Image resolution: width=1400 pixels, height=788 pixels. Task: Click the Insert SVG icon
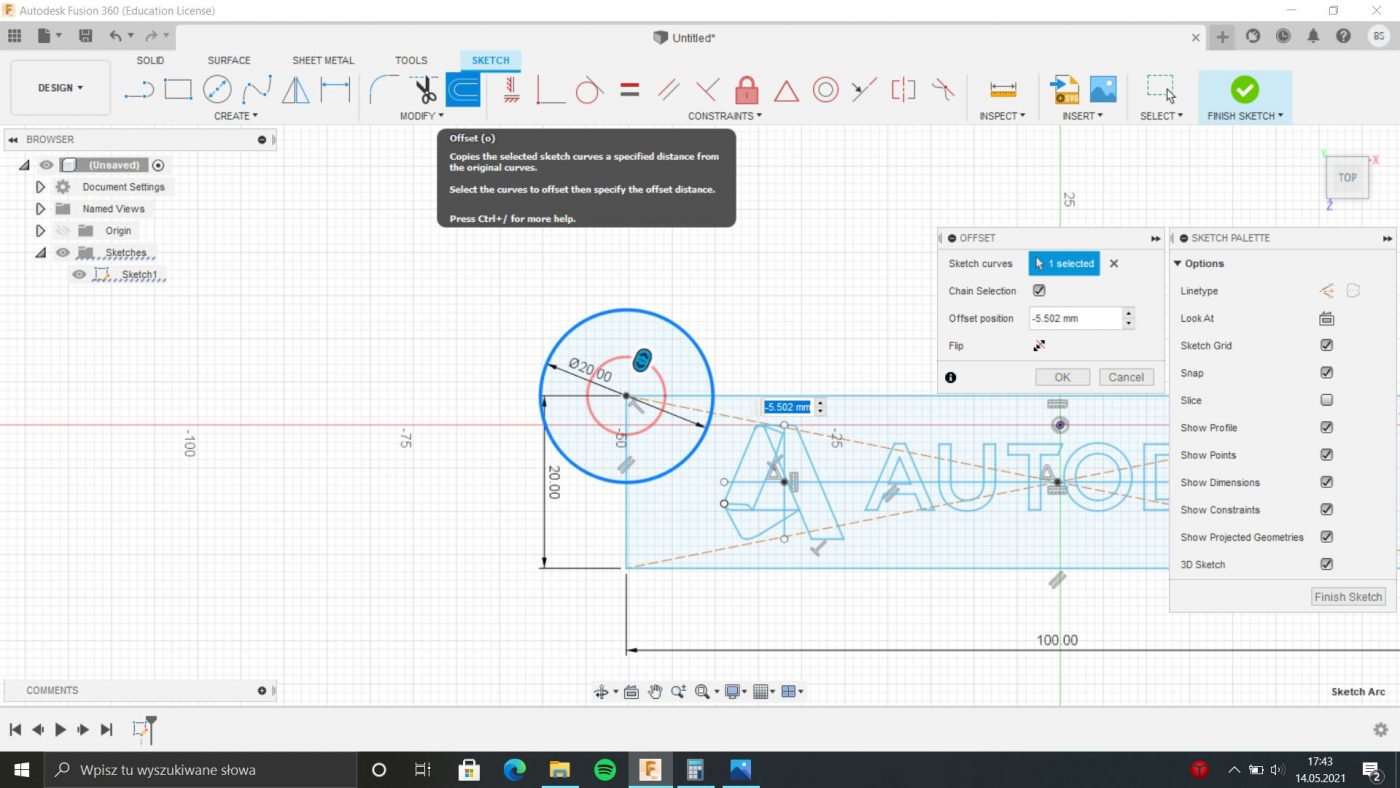click(x=1064, y=90)
